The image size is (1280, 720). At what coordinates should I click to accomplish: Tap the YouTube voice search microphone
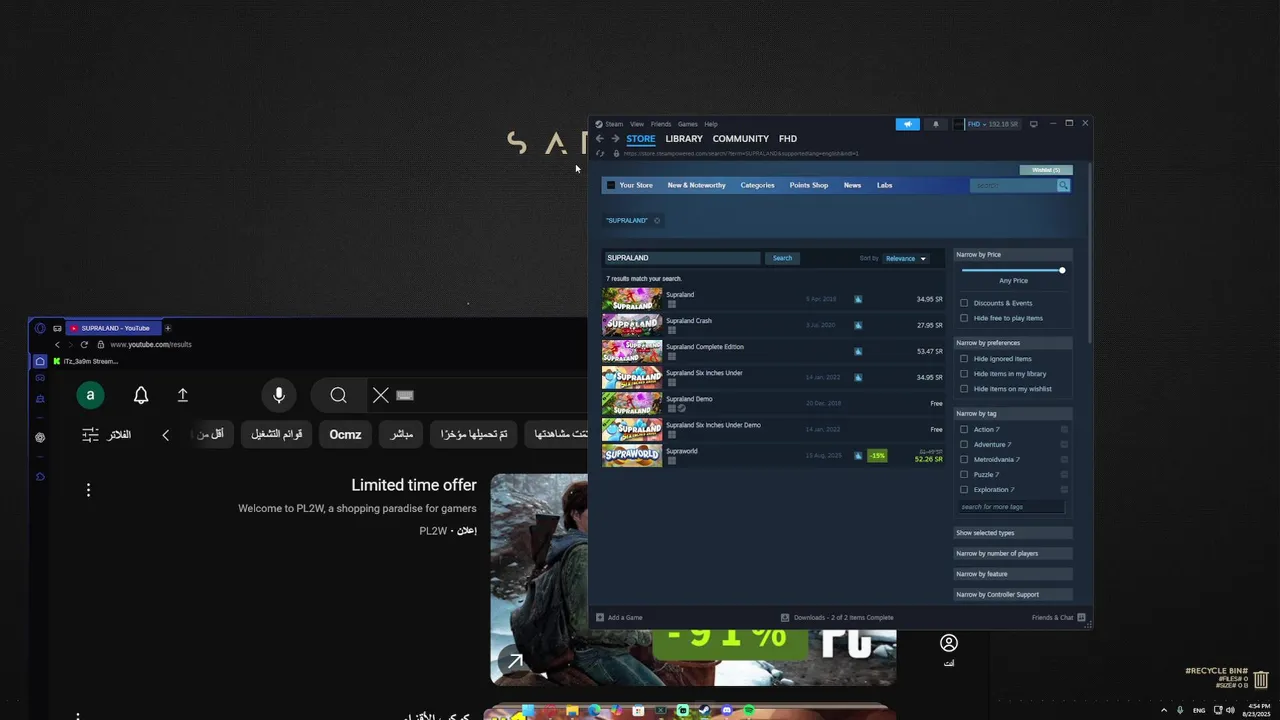[279, 395]
